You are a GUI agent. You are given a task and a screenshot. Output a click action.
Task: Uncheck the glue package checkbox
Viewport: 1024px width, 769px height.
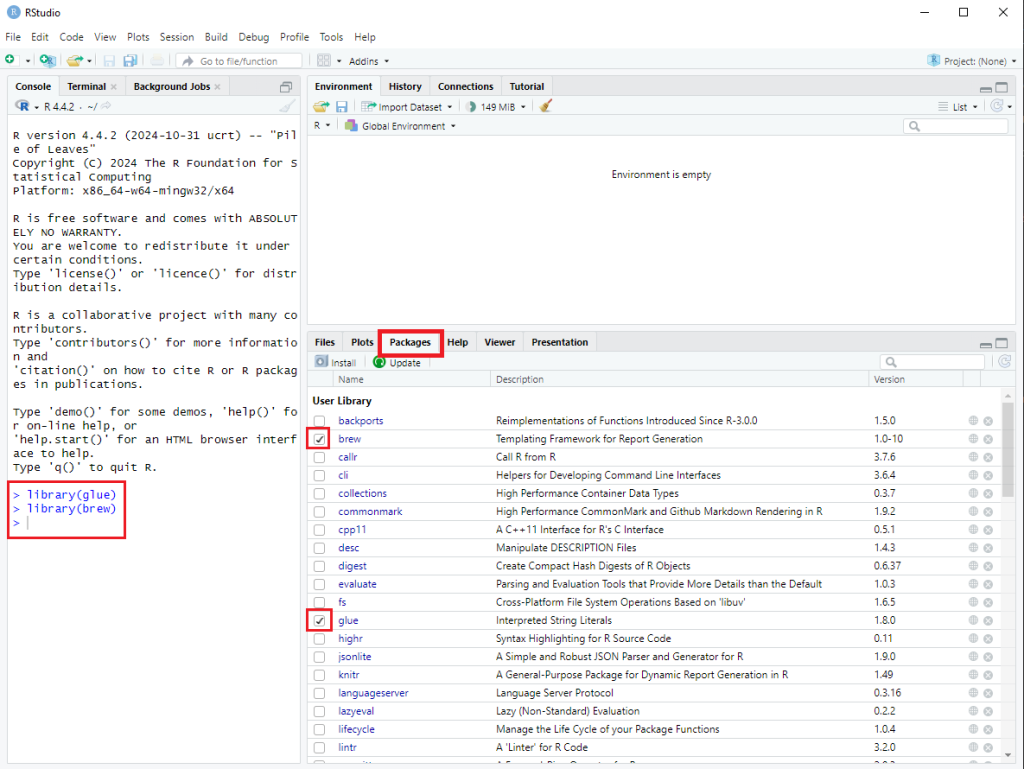[319, 621]
